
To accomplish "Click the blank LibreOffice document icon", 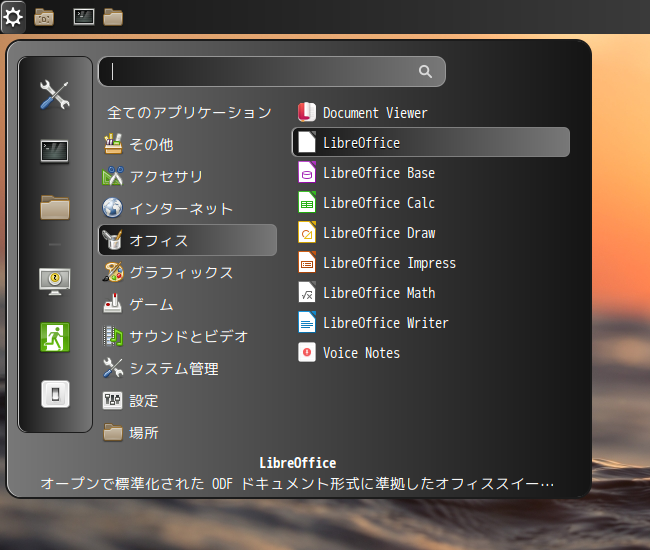I will 307,142.
